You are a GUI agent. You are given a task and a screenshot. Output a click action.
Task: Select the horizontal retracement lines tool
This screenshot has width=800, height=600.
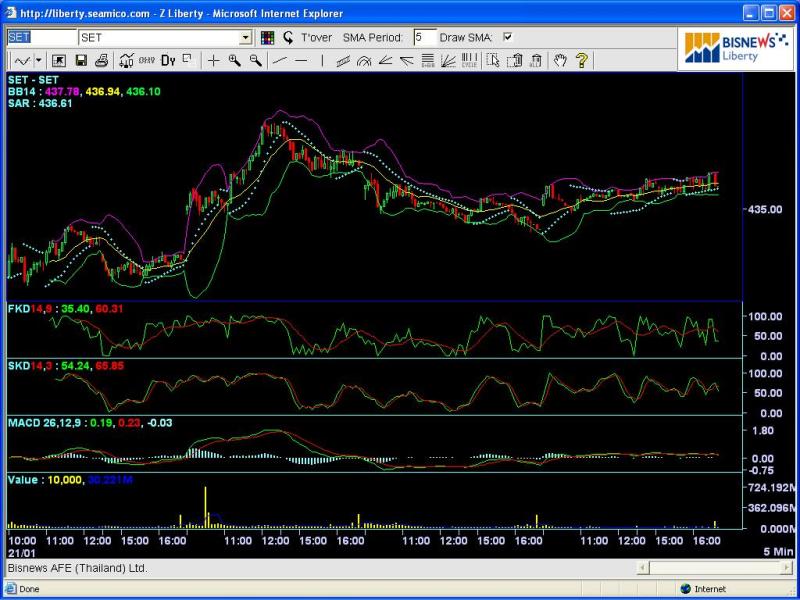click(428, 61)
